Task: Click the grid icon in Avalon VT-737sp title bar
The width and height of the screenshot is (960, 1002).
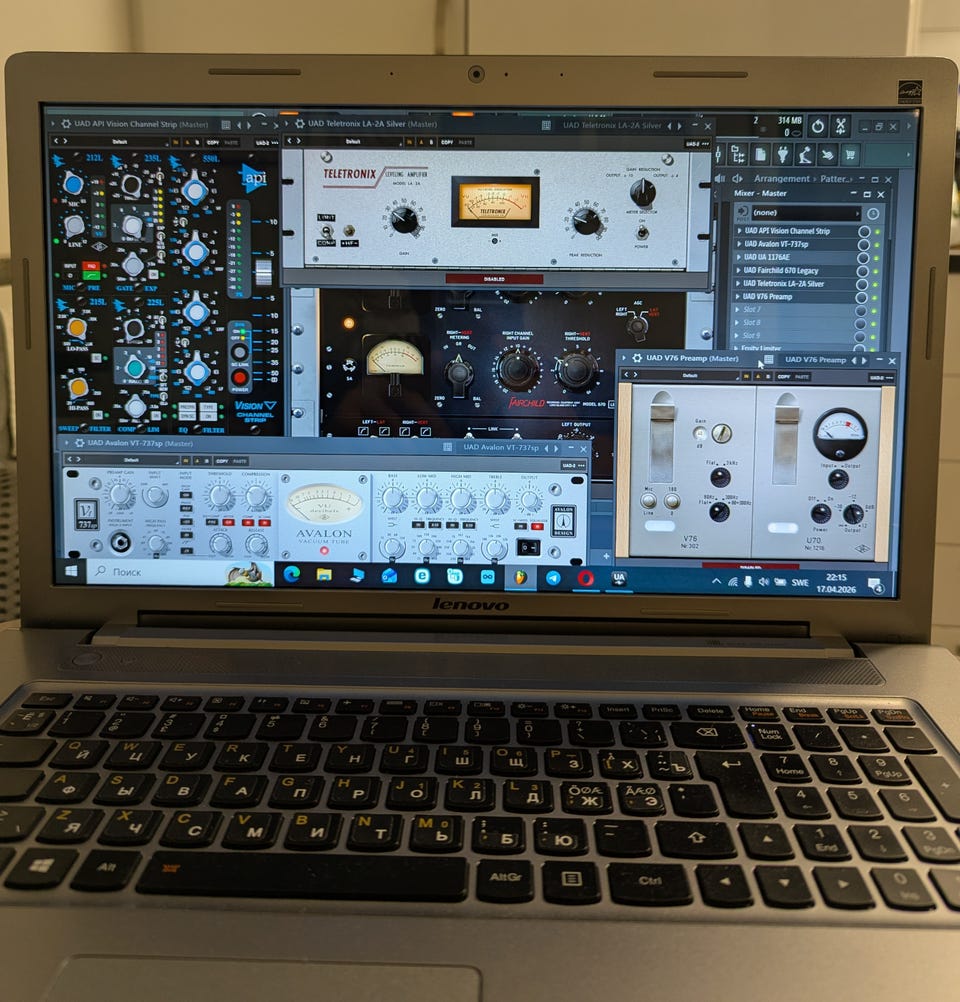Action: point(447,447)
